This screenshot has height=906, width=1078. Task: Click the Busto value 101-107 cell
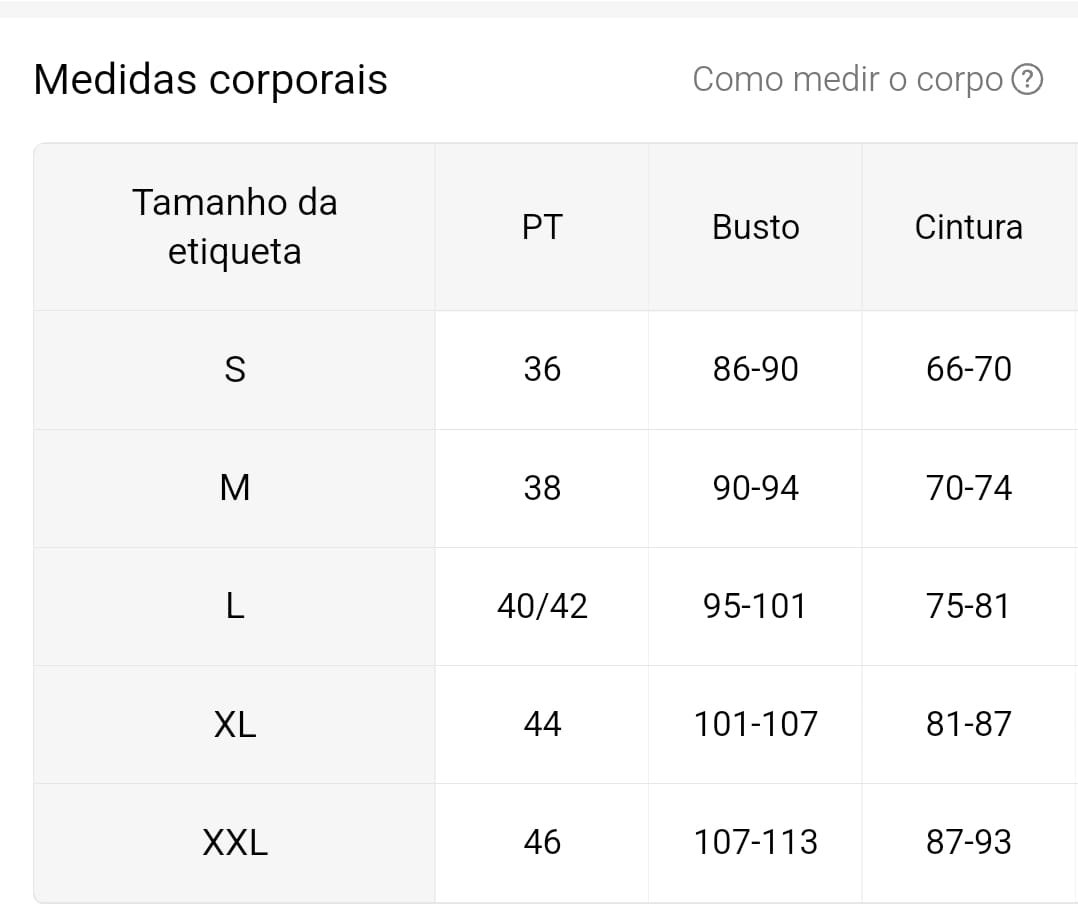[x=755, y=725]
